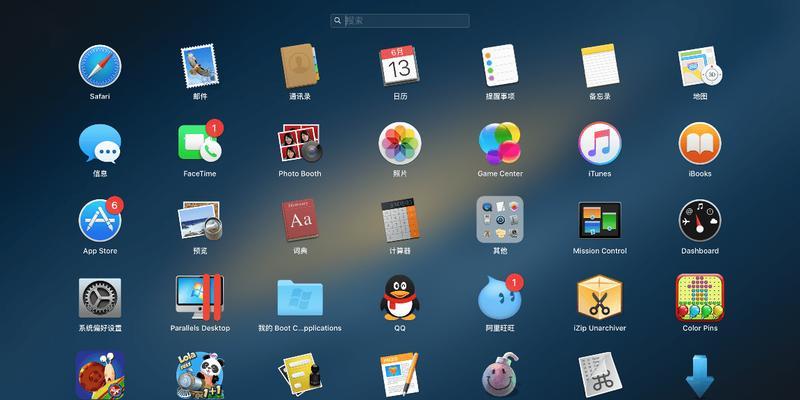The height and width of the screenshot is (400, 800).
Task: Open the 我的 Boot Camp applications folder
Action: tap(300, 297)
